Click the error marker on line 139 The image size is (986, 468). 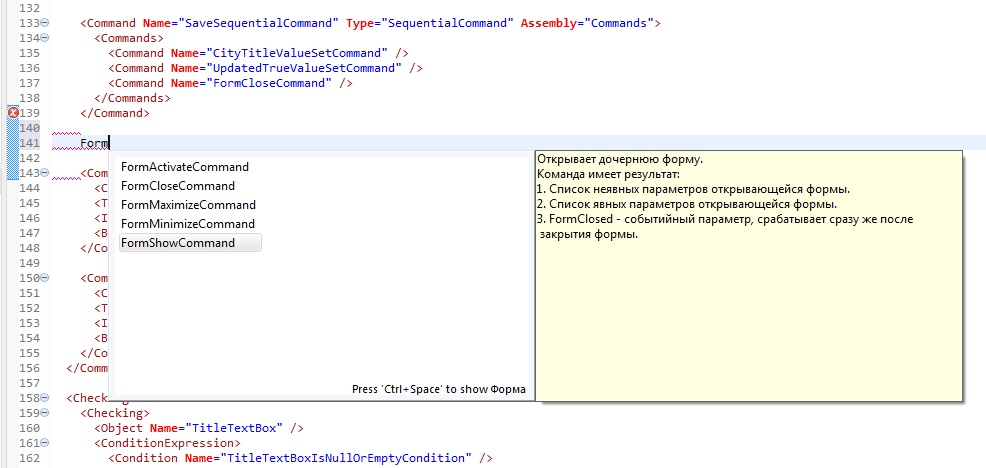(x=13, y=113)
